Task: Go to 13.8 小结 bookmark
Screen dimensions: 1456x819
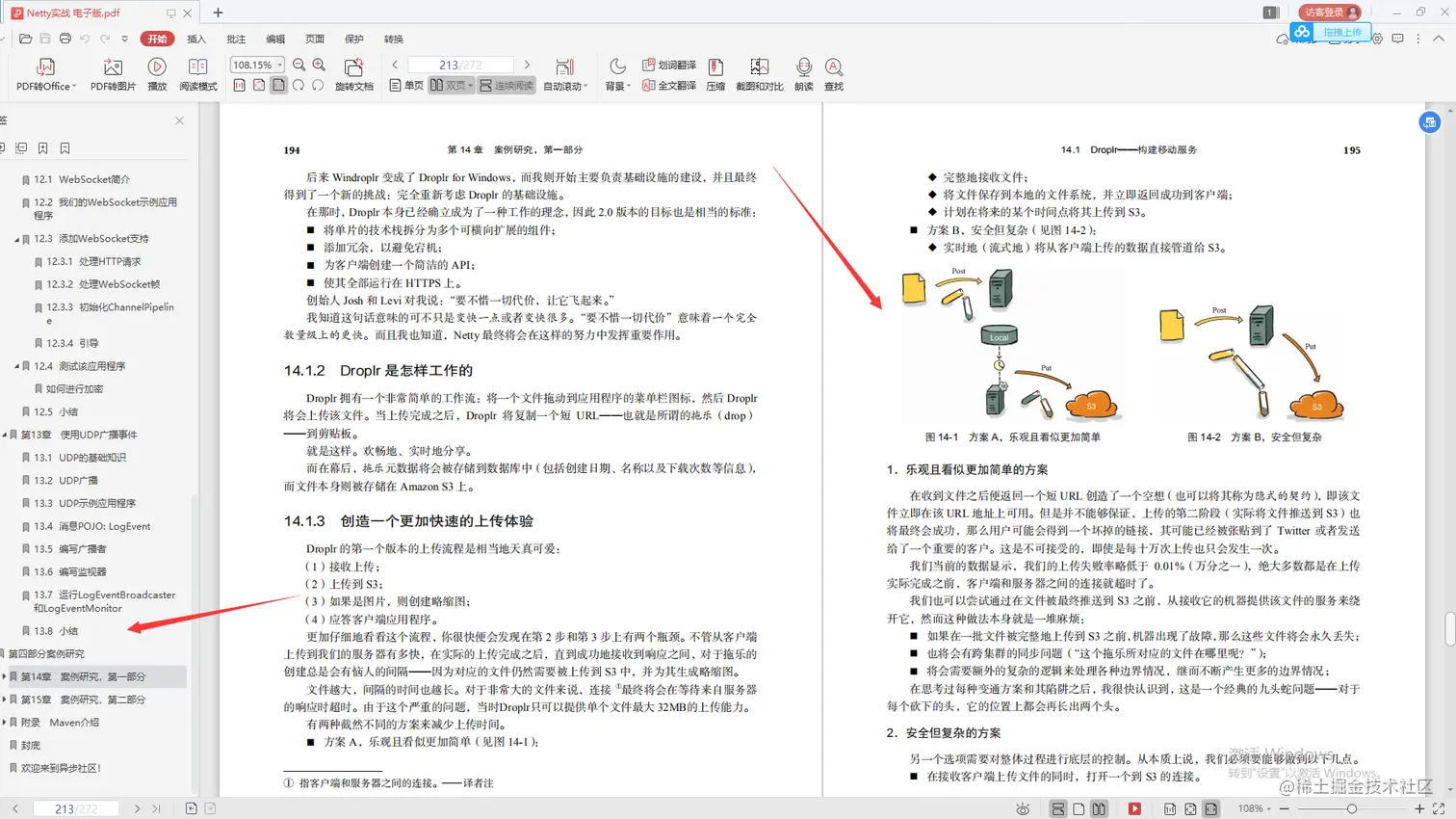Action: point(58,631)
